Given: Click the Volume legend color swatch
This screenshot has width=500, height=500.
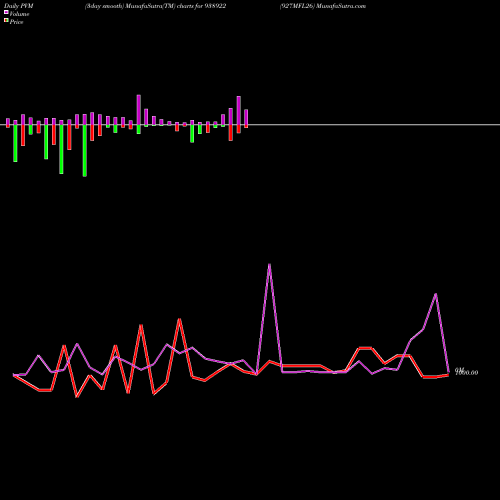Looking at the screenshot, I should point(6,12).
